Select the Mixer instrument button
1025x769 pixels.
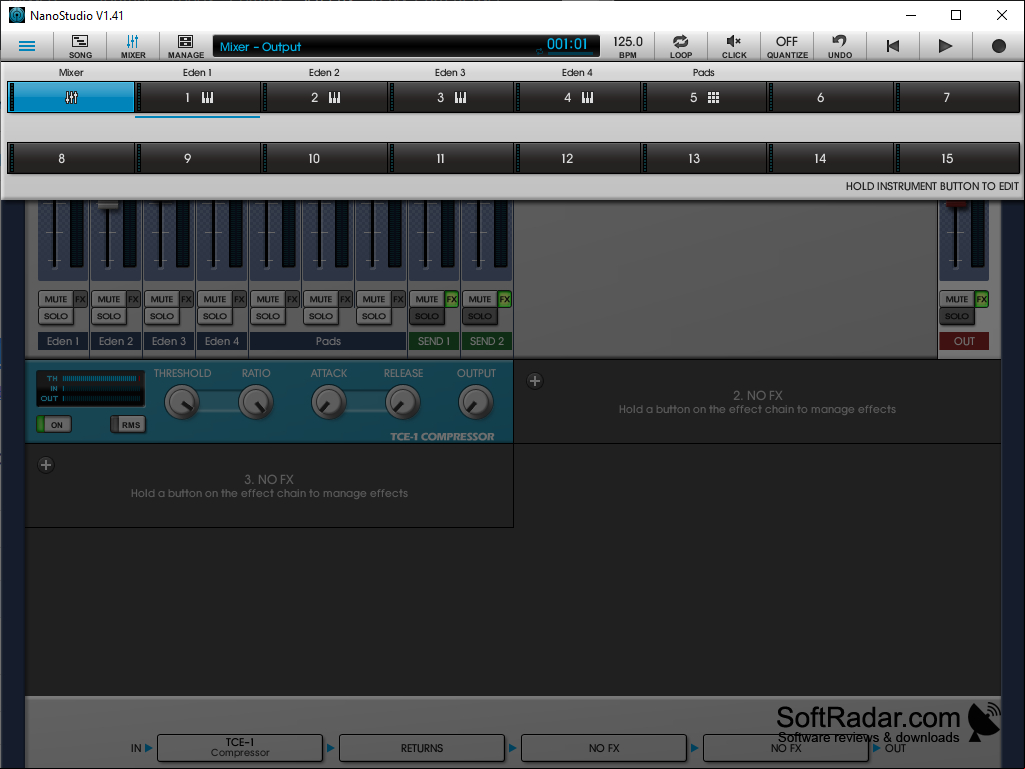71,97
